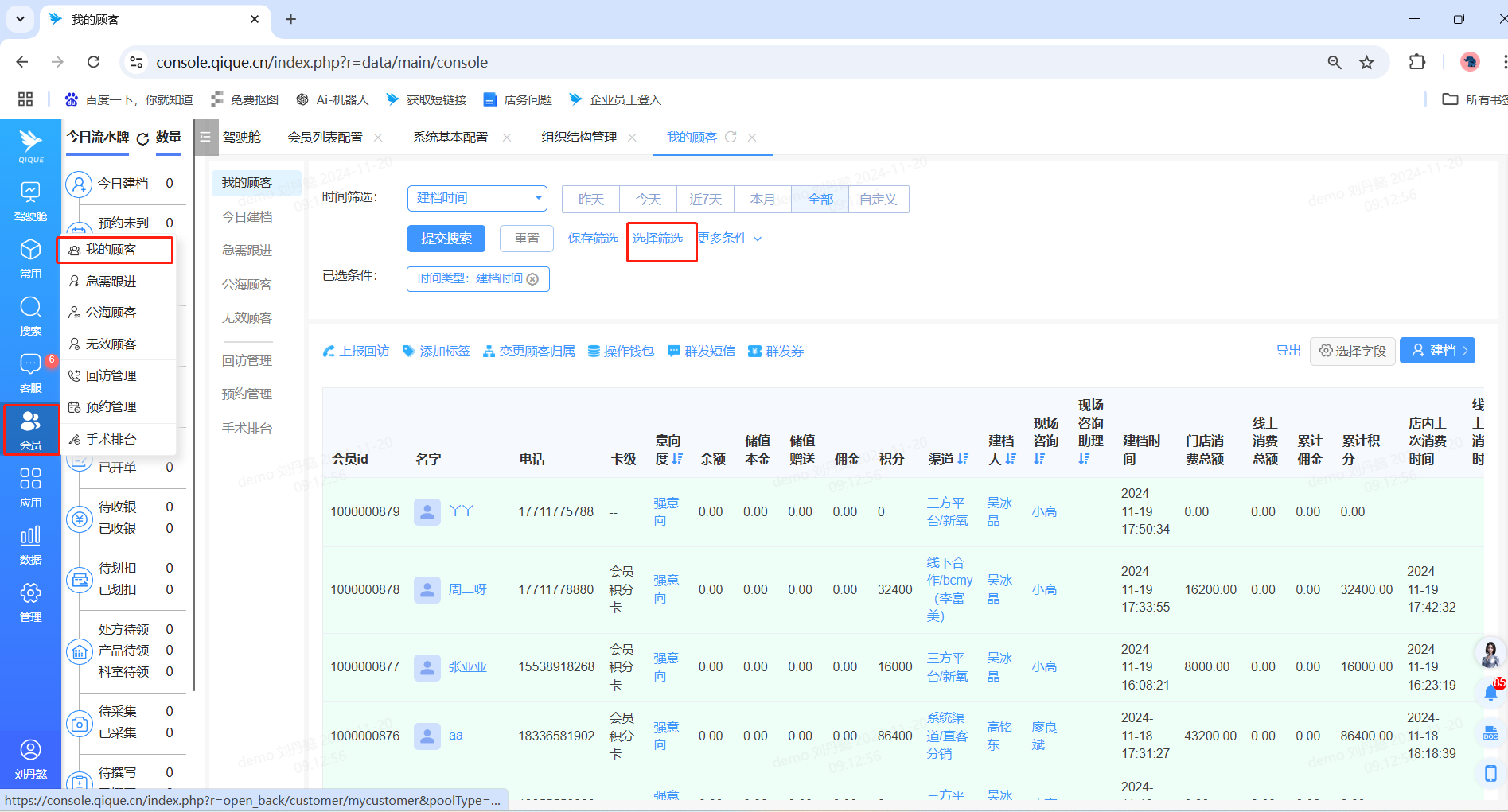Open the 数据 chart sidebar icon
The height and width of the screenshot is (812, 1508).
click(30, 544)
